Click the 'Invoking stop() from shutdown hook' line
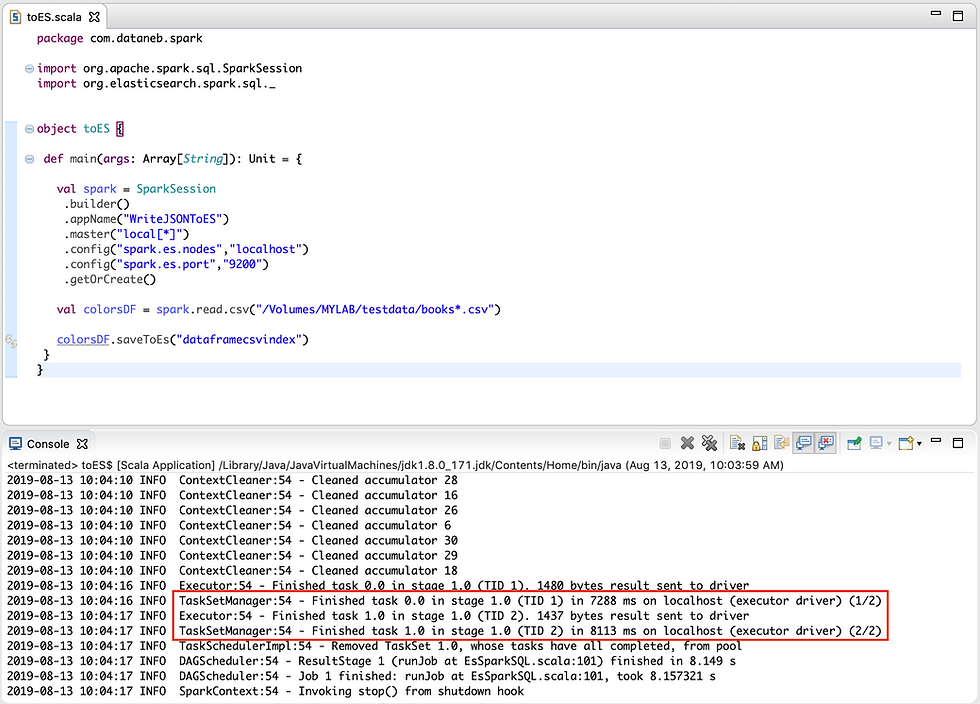This screenshot has height=704, width=980. coord(266,691)
